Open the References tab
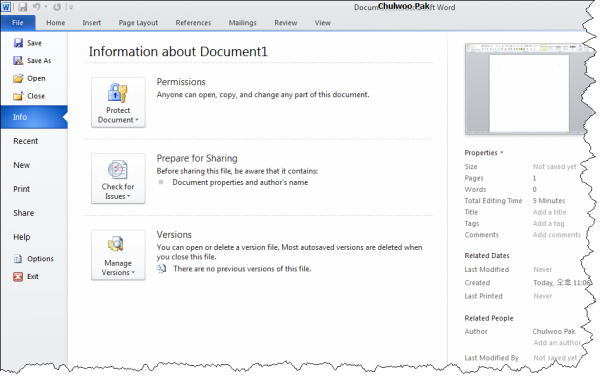The height and width of the screenshot is (378, 600). point(193,23)
